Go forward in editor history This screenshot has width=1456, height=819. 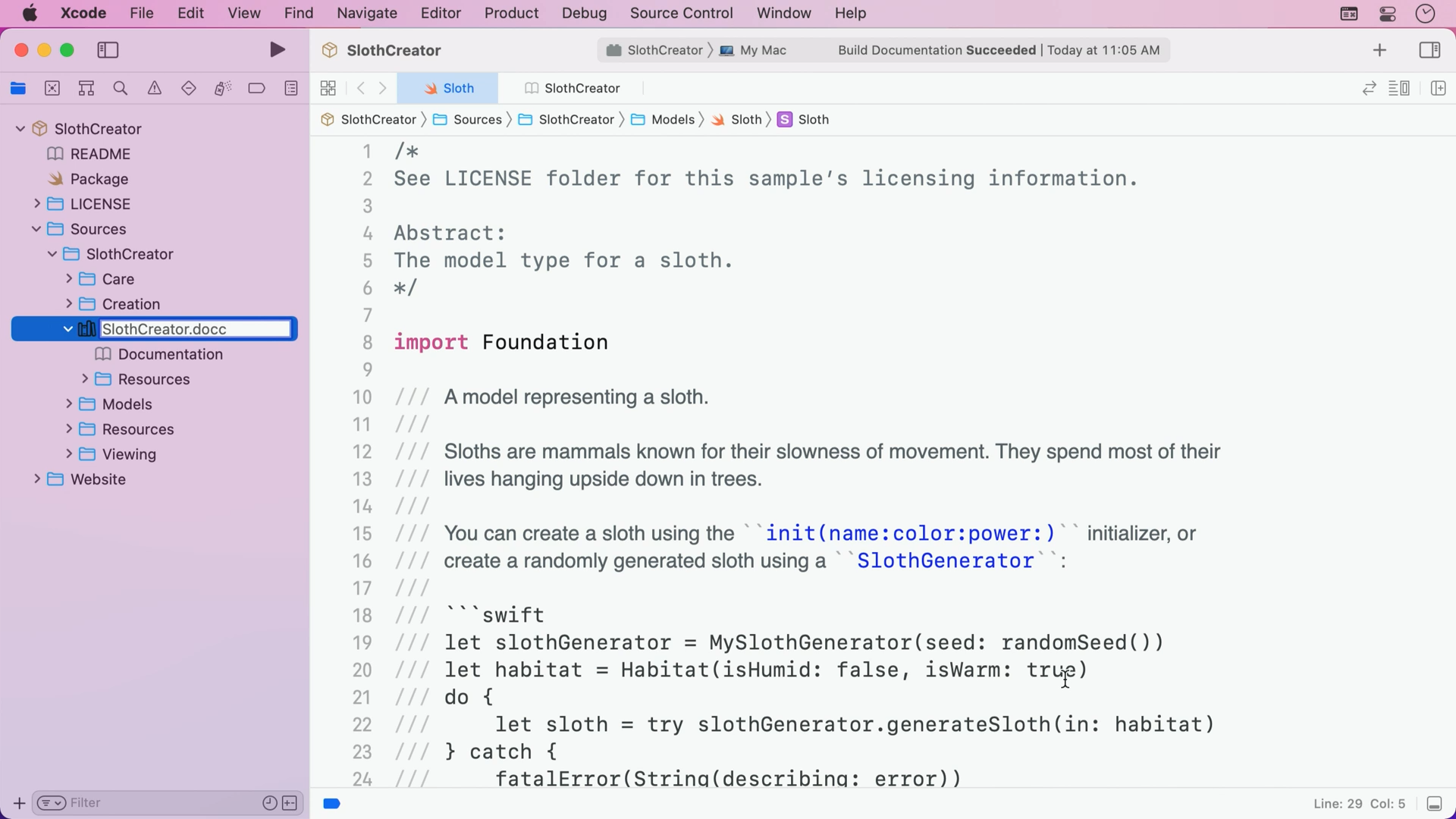pyautogui.click(x=383, y=89)
